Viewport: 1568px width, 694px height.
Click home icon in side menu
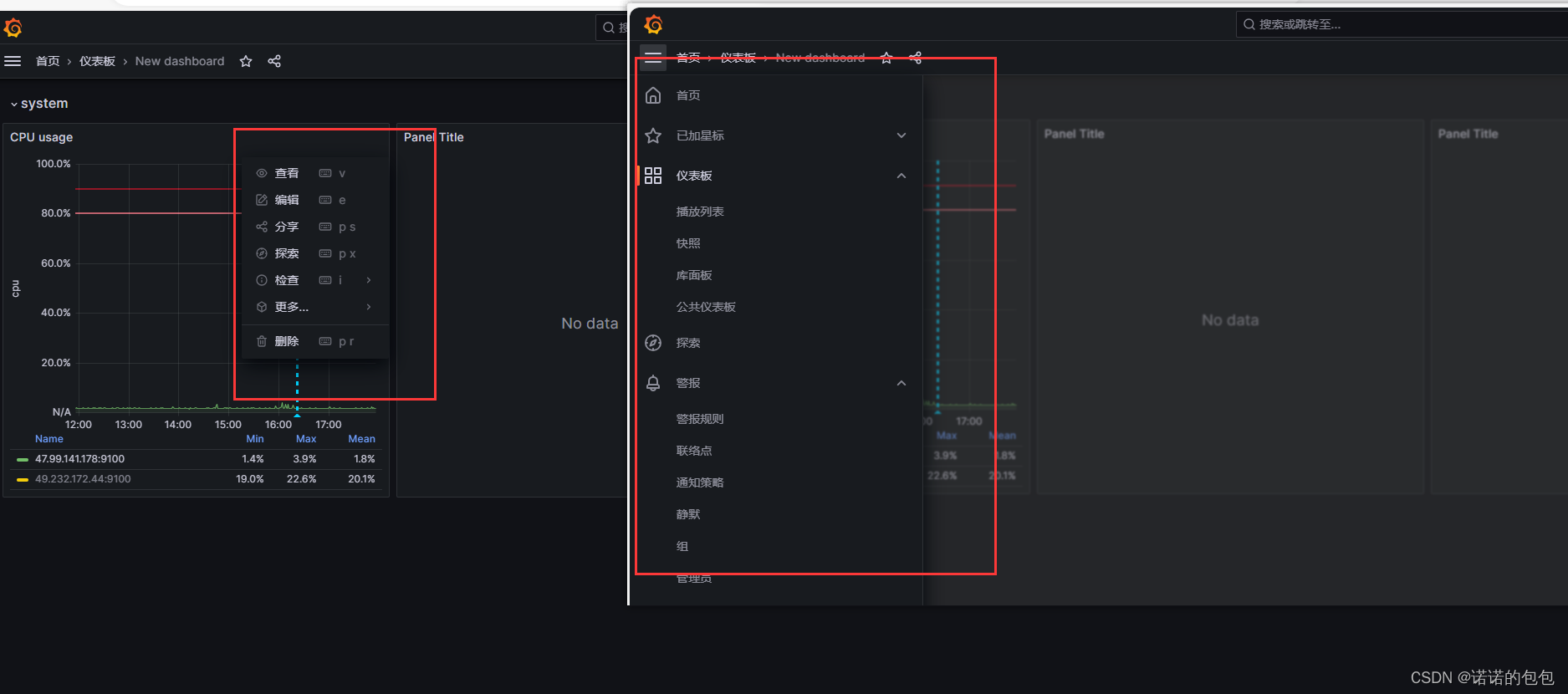pos(653,95)
